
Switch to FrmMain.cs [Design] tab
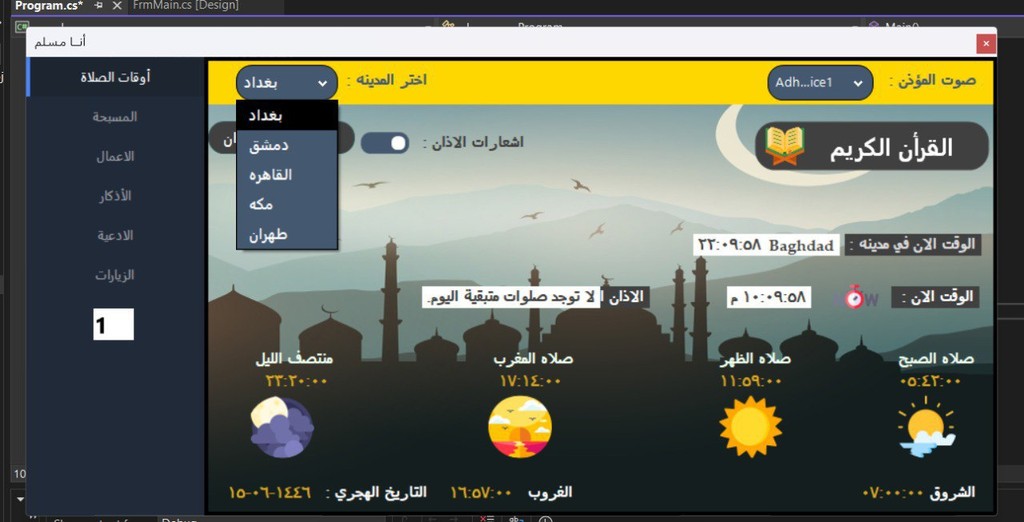pos(186,5)
